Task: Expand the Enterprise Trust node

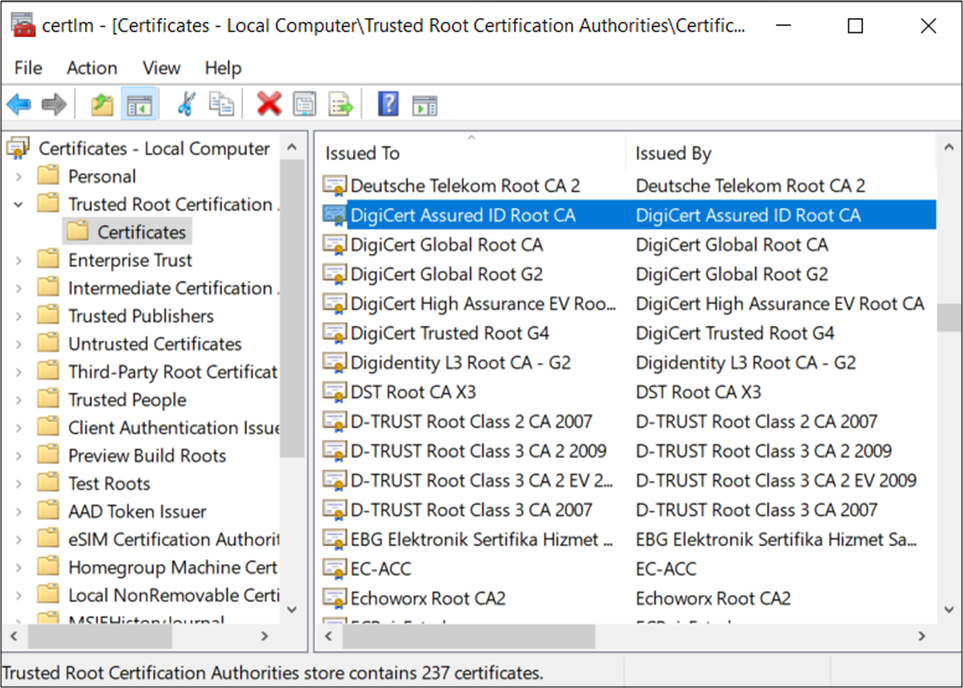Action: [19, 261]
